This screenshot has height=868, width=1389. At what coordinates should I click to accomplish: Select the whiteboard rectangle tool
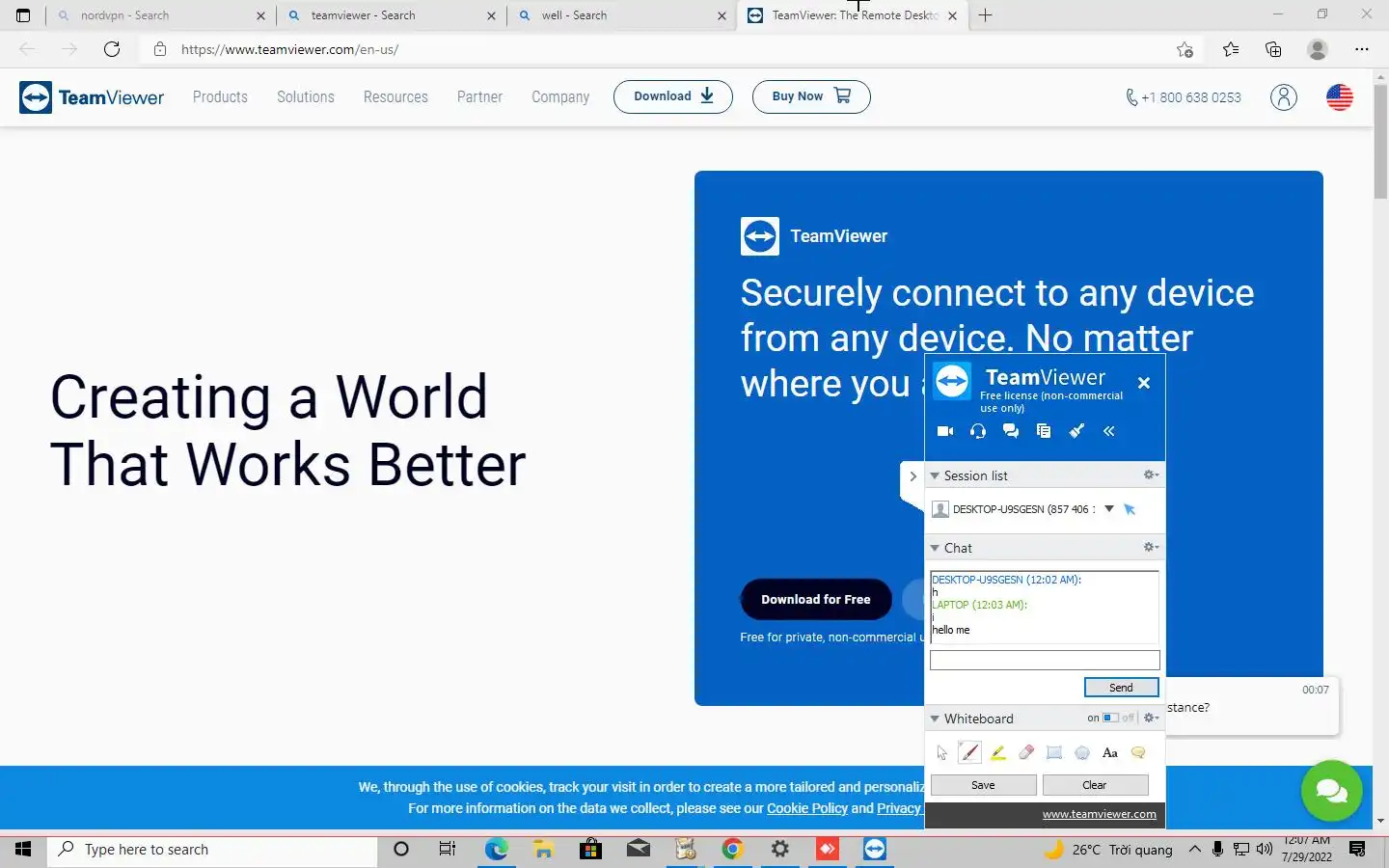(x=1054, y=752)
